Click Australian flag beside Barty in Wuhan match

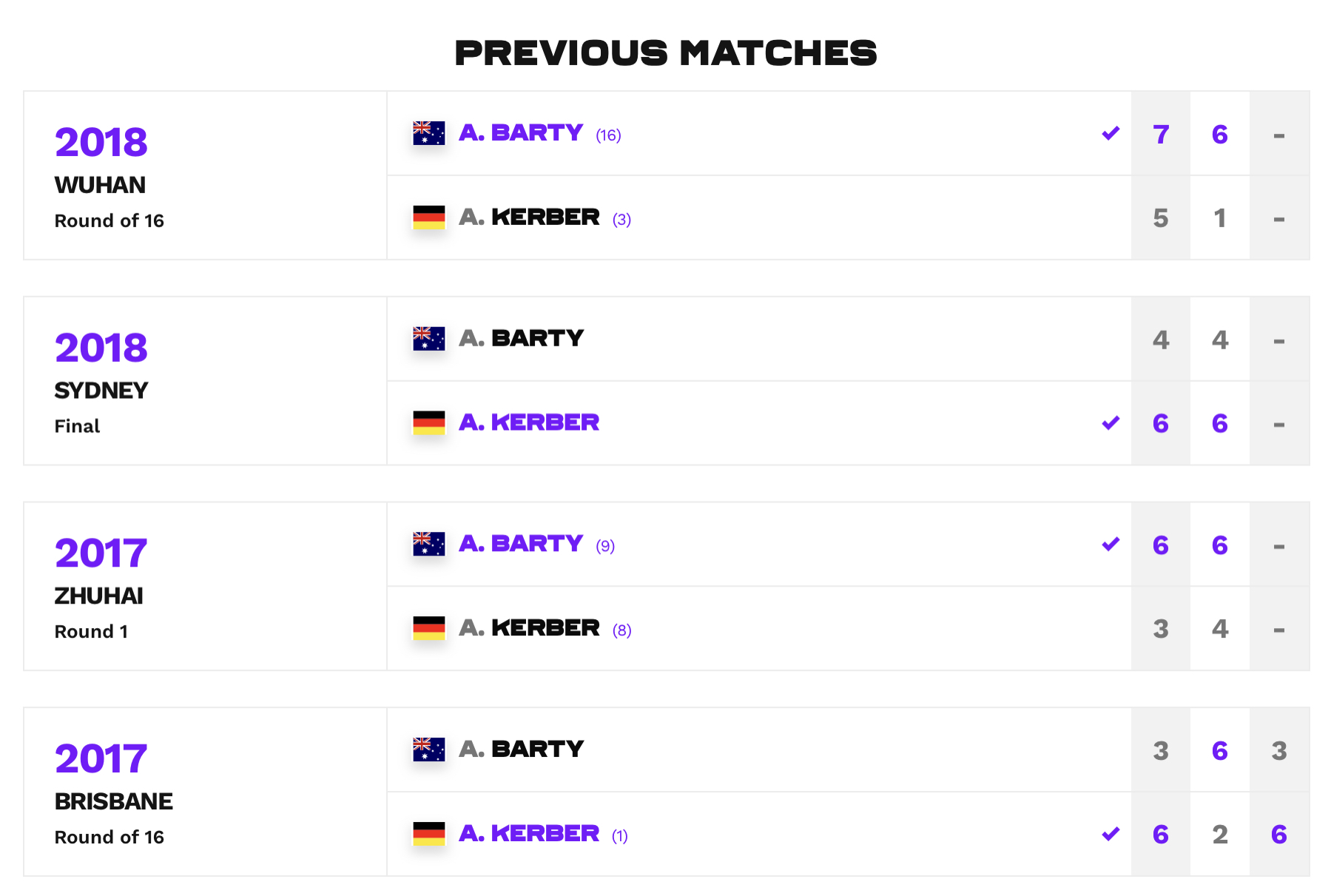(x=429, y=133)
